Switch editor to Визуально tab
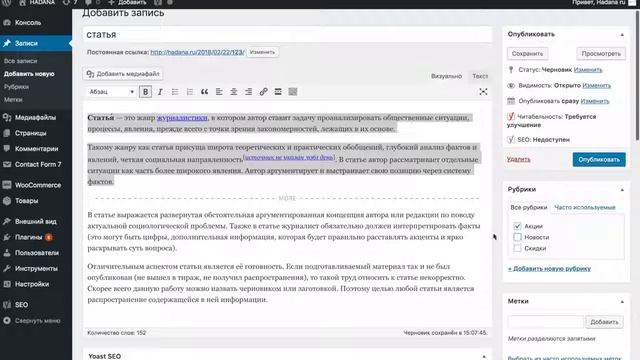The image size is (640, 360). (x=446, y=76)
